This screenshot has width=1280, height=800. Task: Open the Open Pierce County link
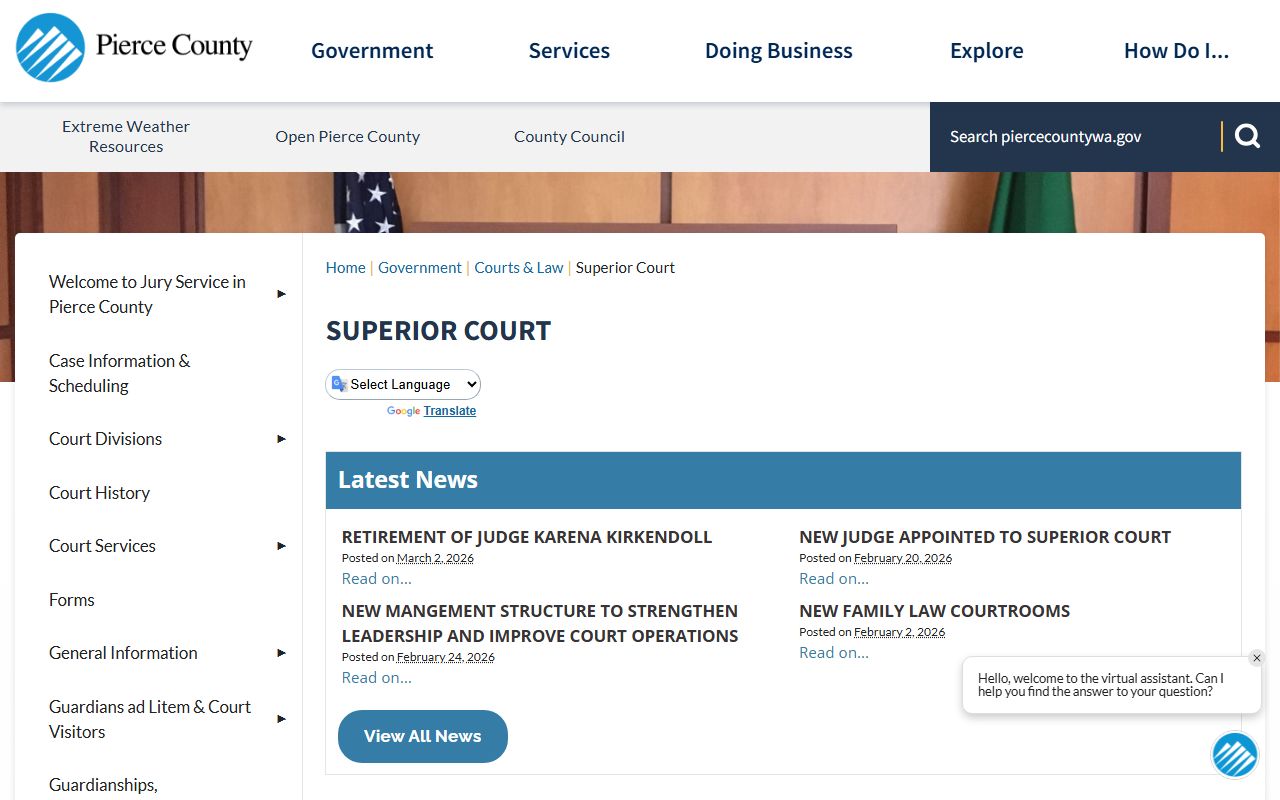pos(348,136)
